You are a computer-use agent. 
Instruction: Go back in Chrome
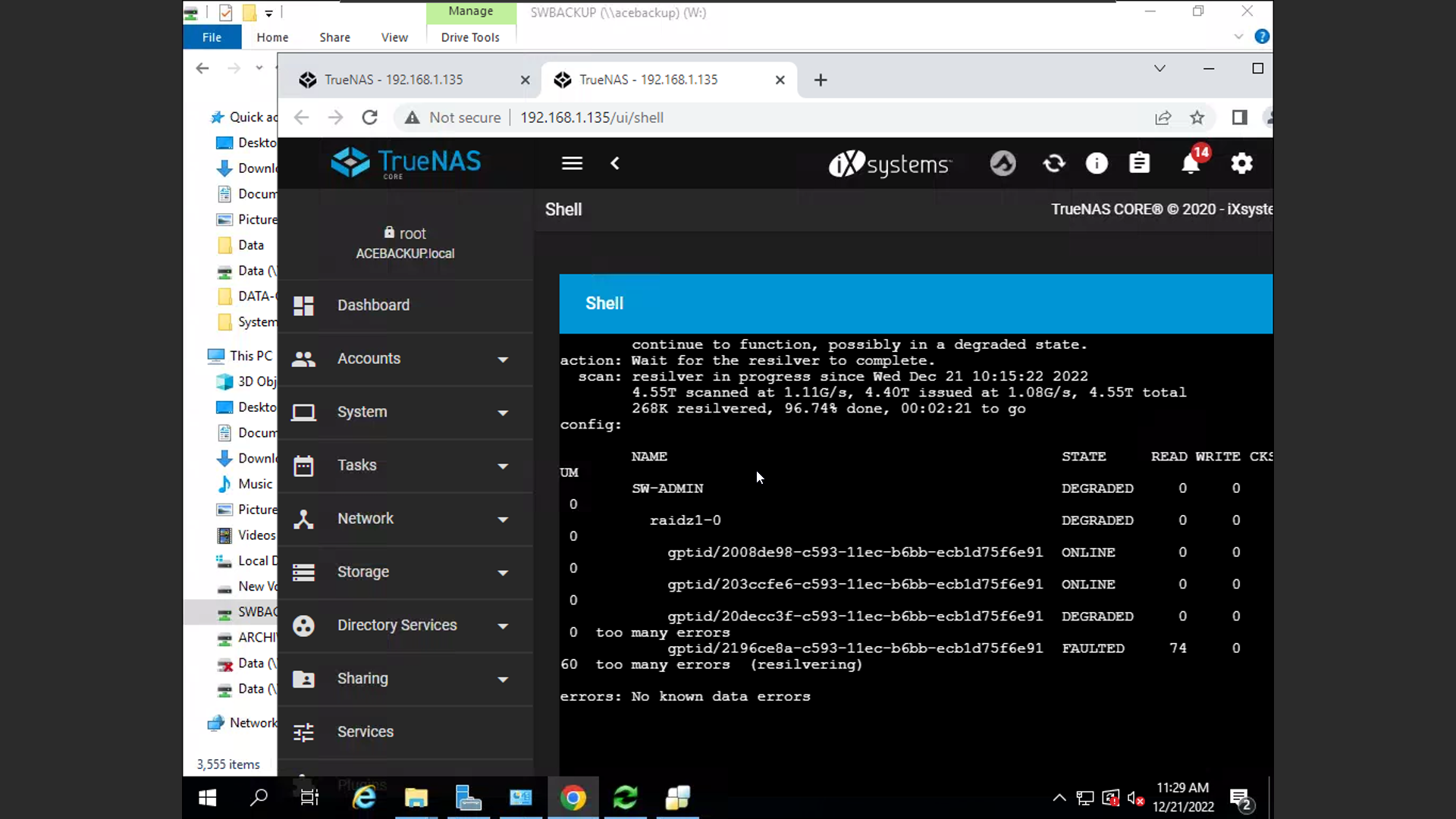[x=301, y=118]
